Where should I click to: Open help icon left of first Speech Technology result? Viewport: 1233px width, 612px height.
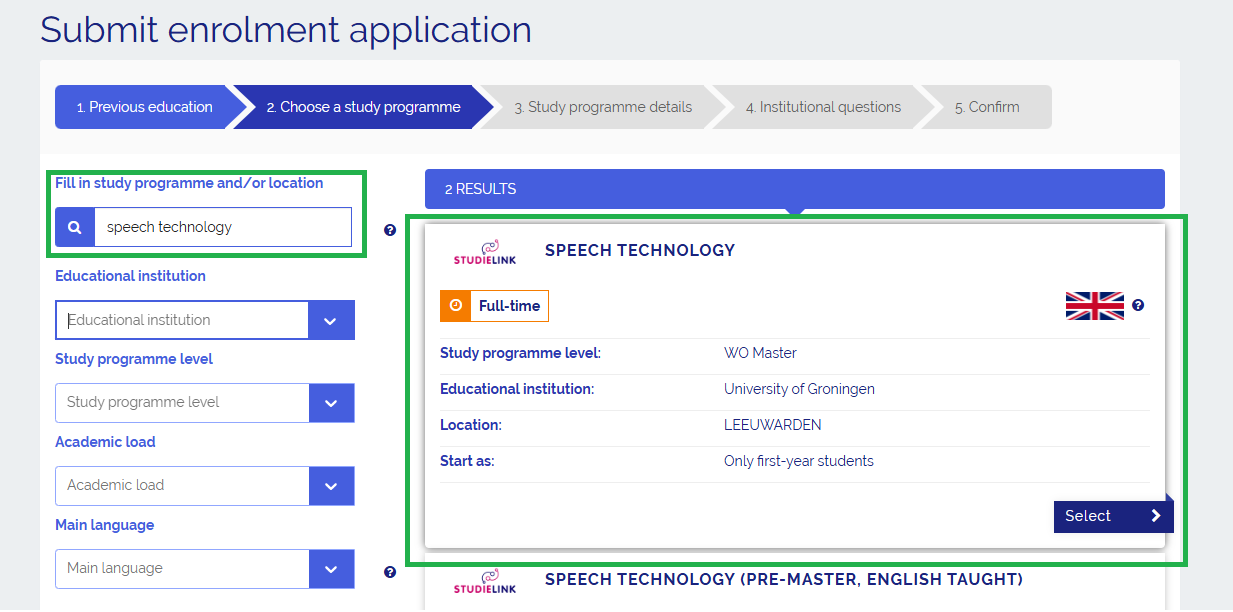[x=390, y=230]
